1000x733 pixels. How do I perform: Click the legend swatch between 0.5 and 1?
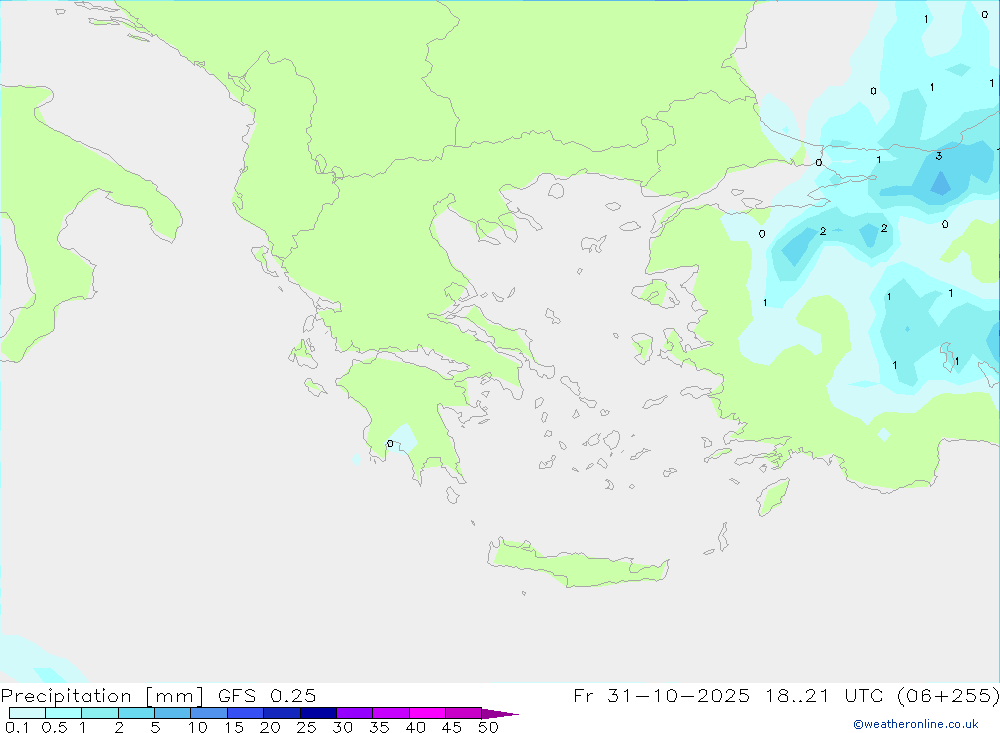pyautogui.click(x=64, y=713)
